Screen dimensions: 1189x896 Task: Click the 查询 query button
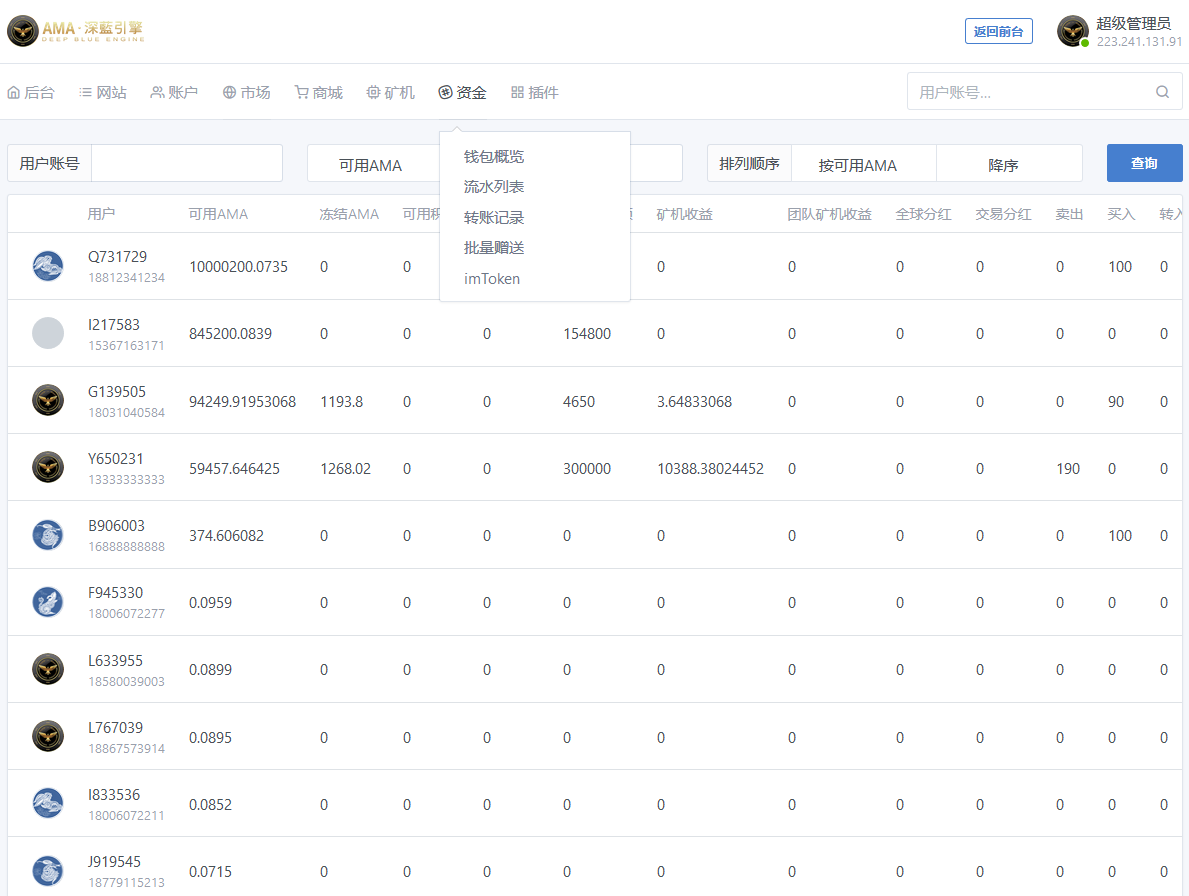pyautogui.click(x=1144, y=163)
